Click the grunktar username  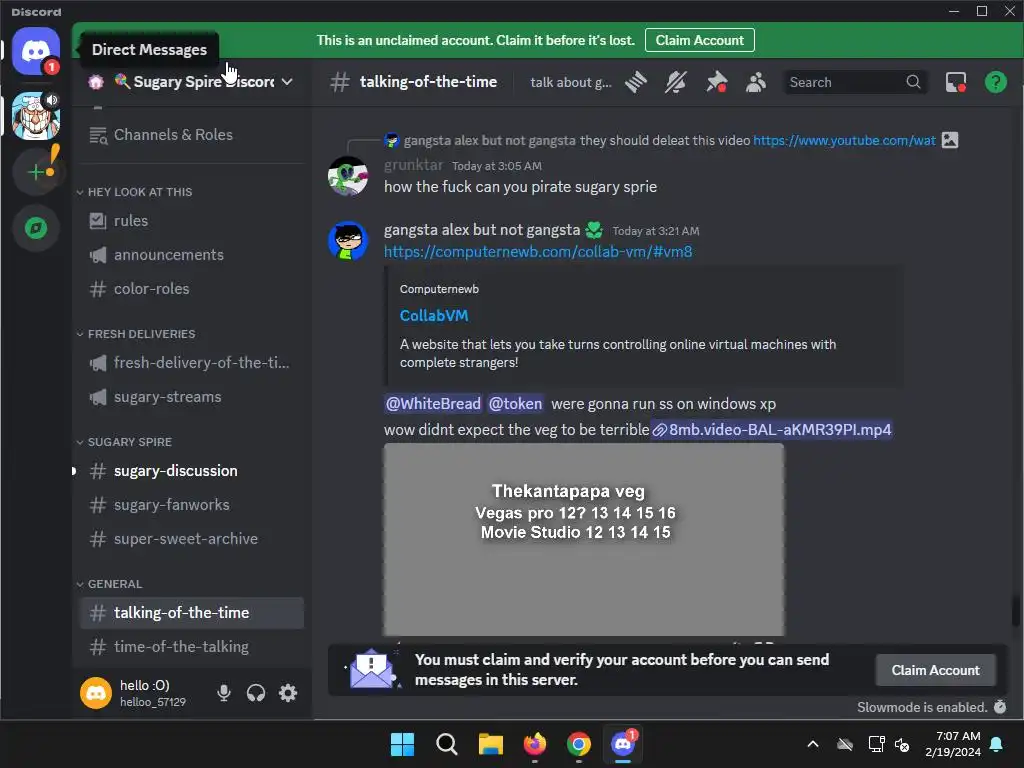pos(413,165)
